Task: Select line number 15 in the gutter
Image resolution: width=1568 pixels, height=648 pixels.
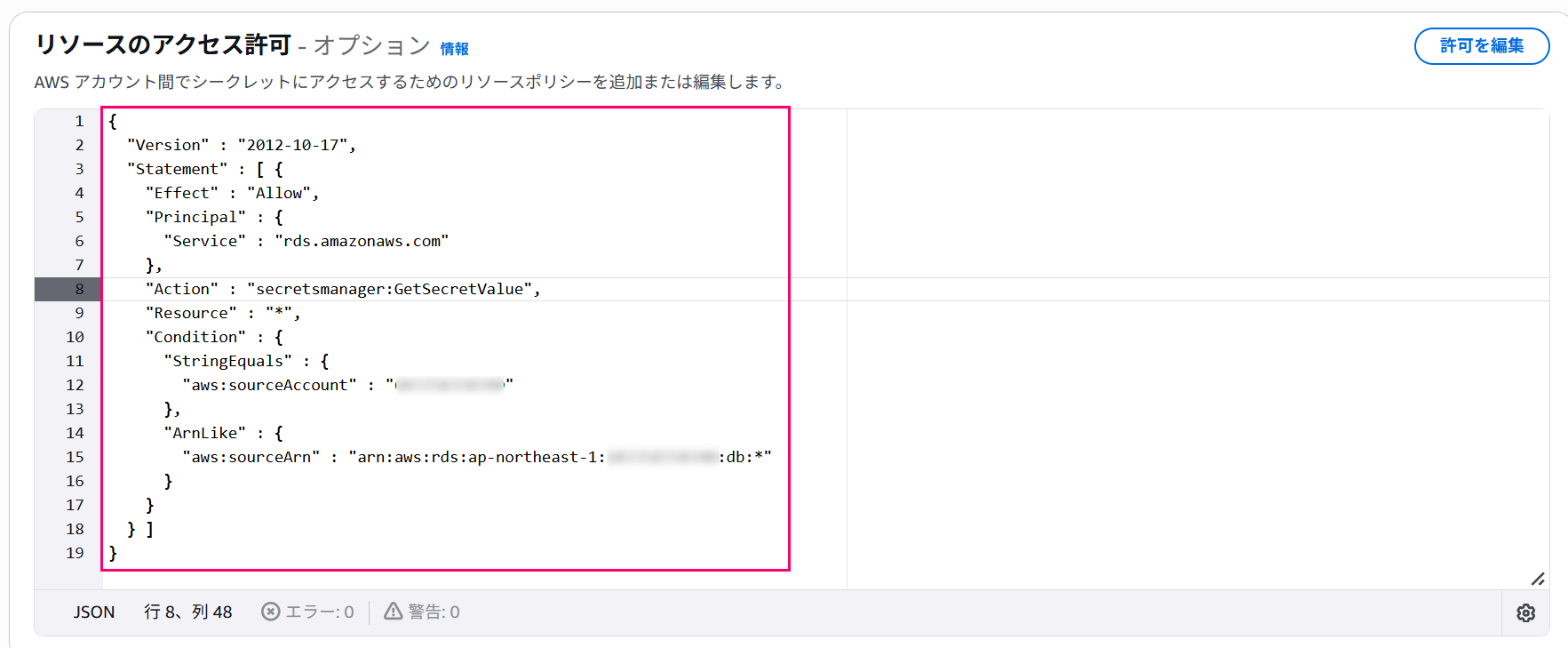Action: [75, 457]
